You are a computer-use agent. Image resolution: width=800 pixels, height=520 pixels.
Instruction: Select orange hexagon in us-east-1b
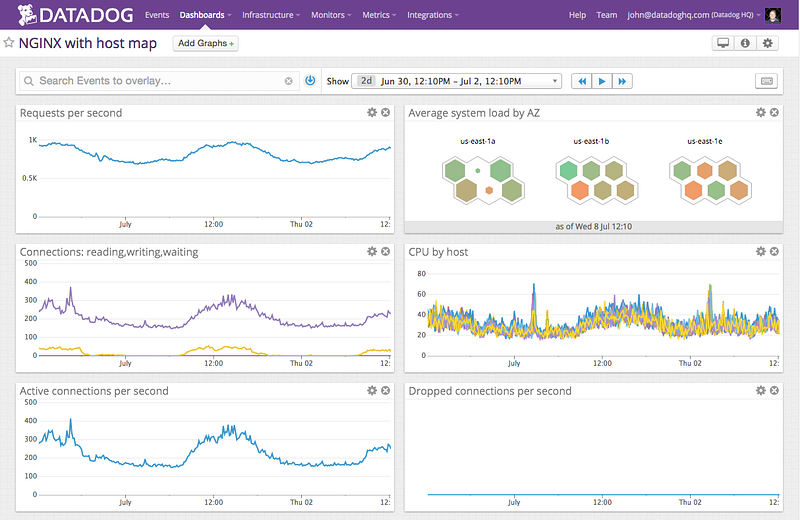click(580, 190)
